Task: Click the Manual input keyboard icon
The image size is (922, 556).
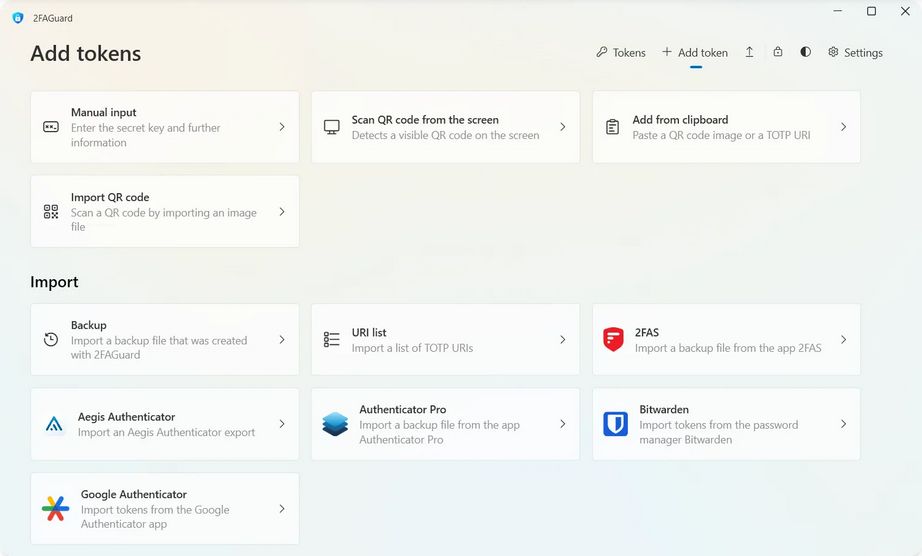Action: (51, 127)
